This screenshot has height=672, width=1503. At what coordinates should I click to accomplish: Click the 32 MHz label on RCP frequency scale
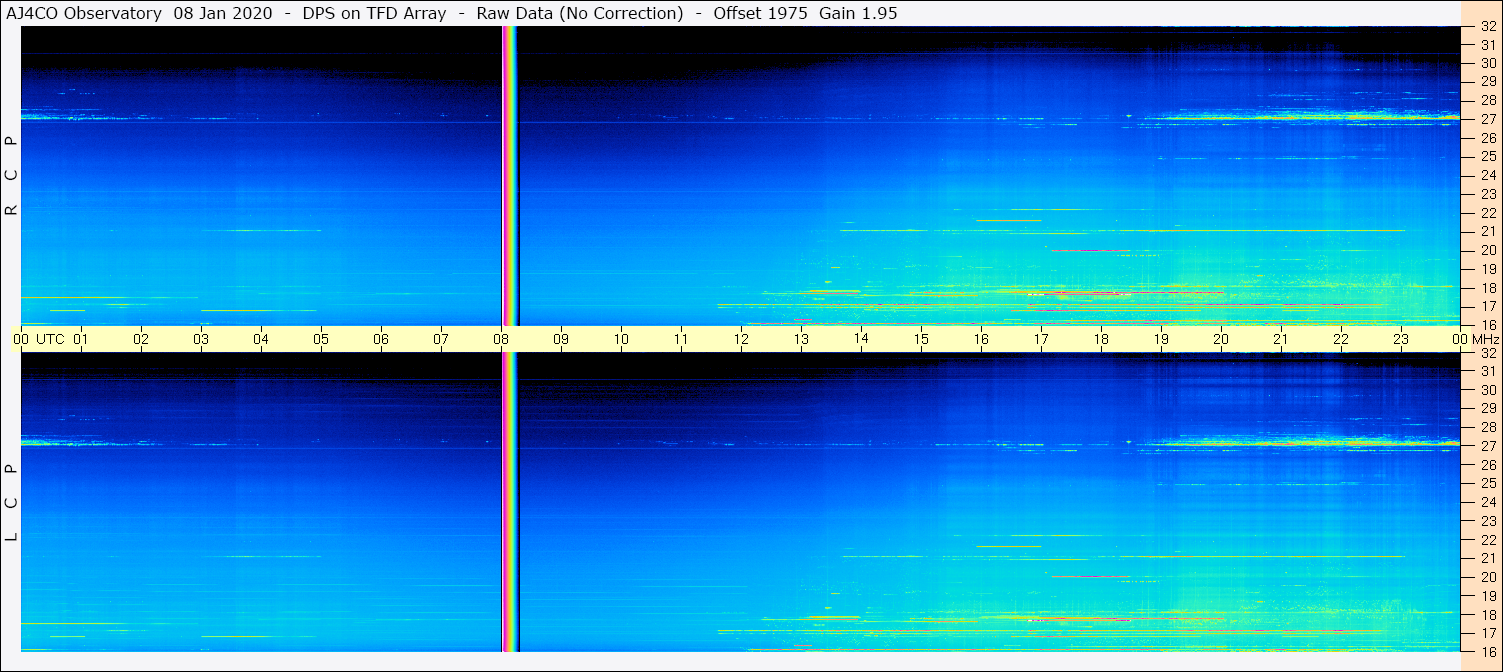click(1487, 27)
